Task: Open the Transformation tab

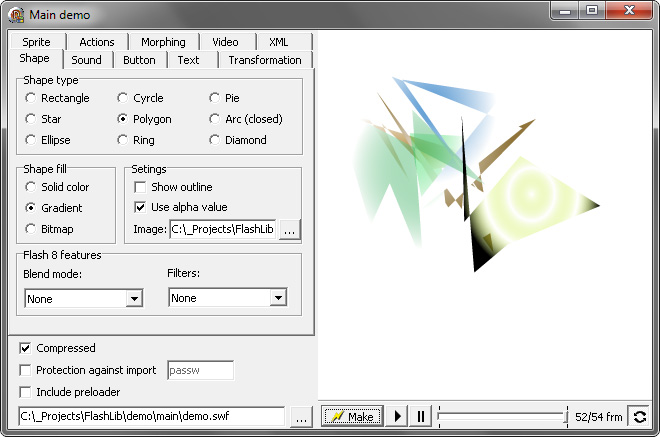Action: coord(265,60)
